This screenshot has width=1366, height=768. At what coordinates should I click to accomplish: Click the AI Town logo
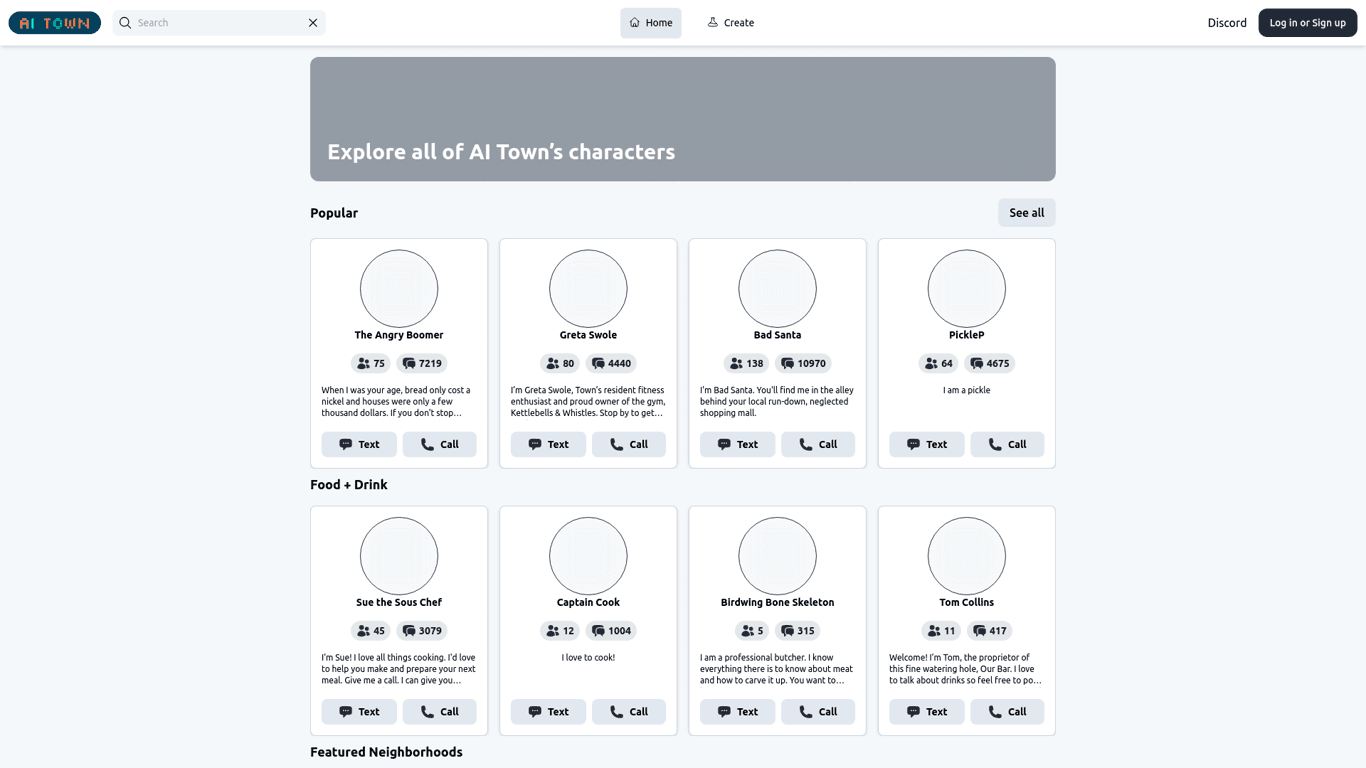(x=55, y=22)
